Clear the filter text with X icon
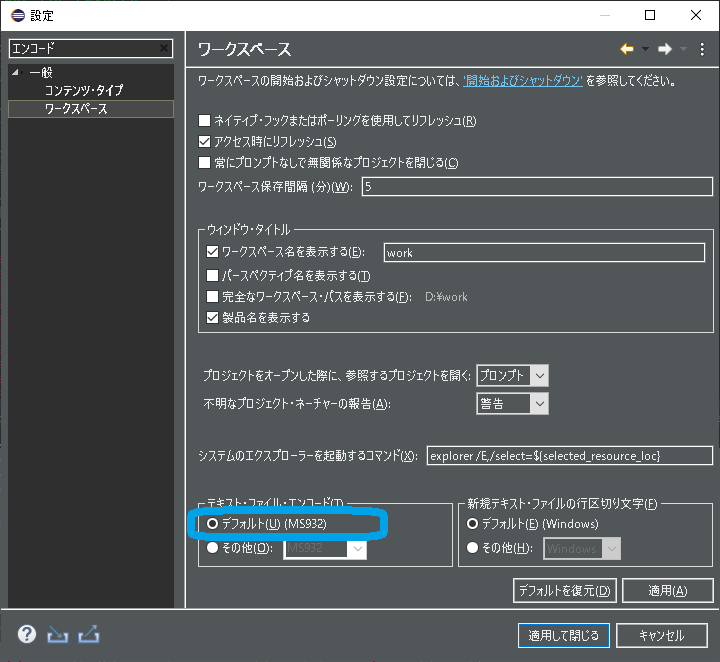 (x=164, y=48)
